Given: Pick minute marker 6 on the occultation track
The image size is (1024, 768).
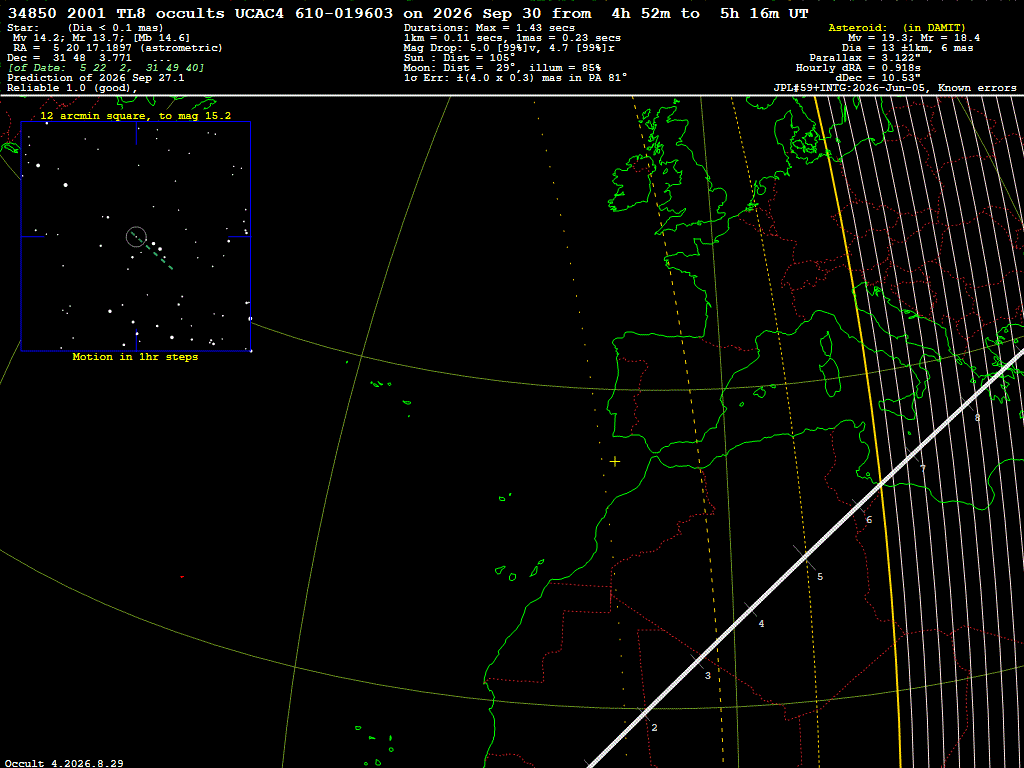Looking at the screenshot, I should tap(869, 520).
